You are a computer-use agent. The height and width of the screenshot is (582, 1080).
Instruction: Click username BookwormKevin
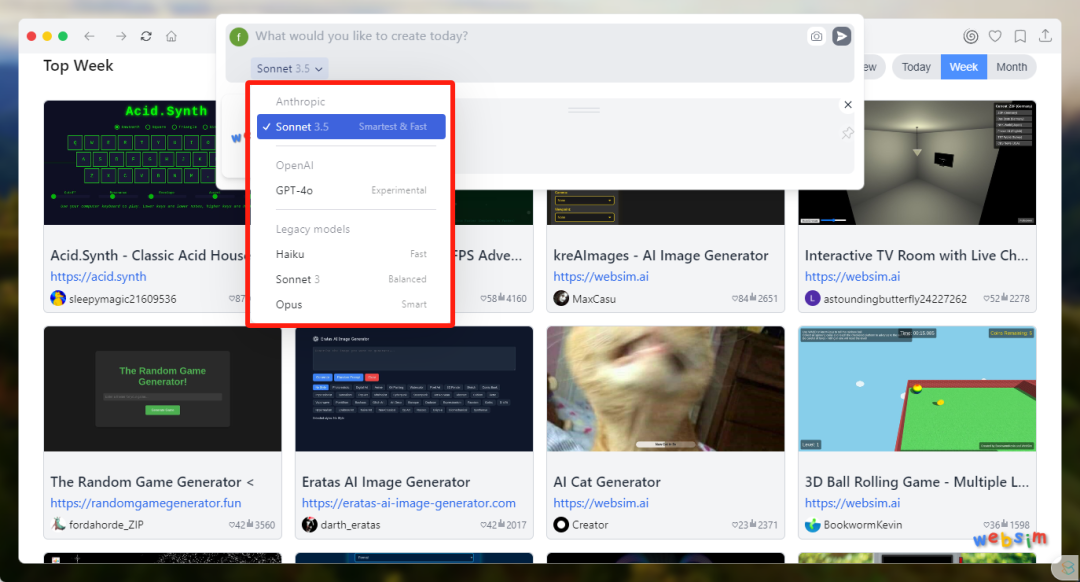[x=862, y=525]
